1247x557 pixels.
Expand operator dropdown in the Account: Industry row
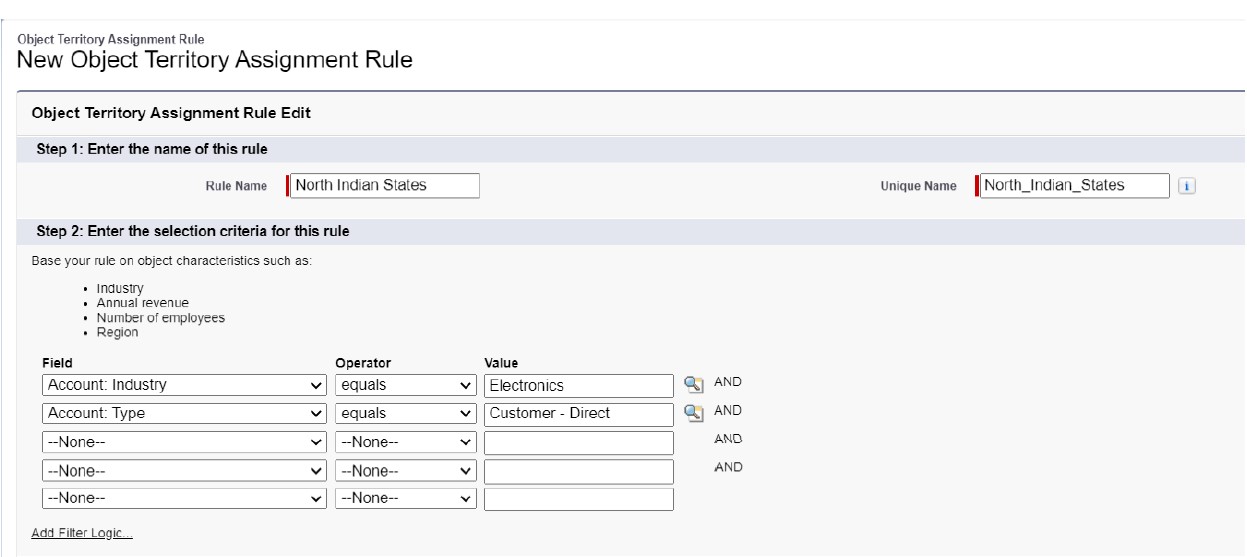pos(405,385)
